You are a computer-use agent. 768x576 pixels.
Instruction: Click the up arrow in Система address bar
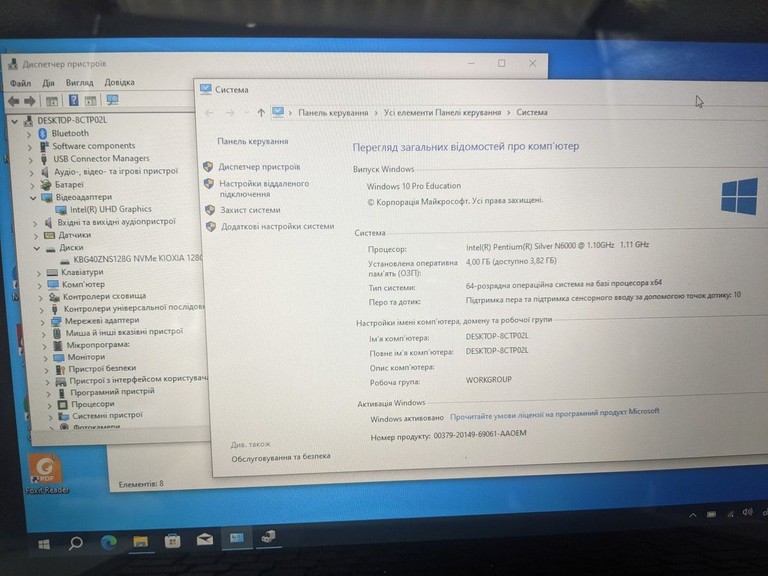[x=261, y=113]
